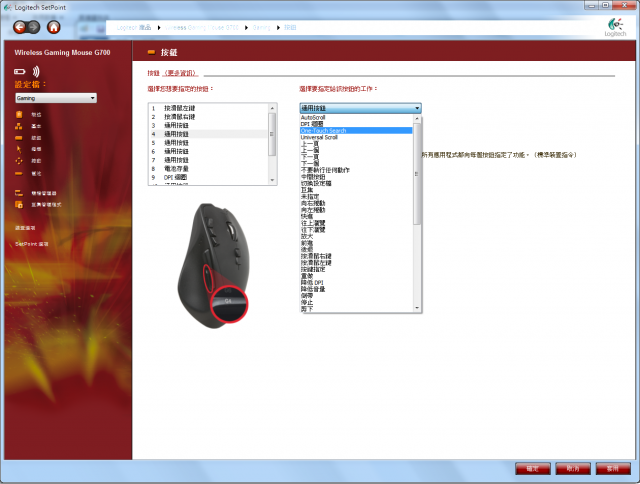Click the task dropdown scrollbar thumb
The height and width of the screenshot is (484, 640).
(x=417, y=174)
